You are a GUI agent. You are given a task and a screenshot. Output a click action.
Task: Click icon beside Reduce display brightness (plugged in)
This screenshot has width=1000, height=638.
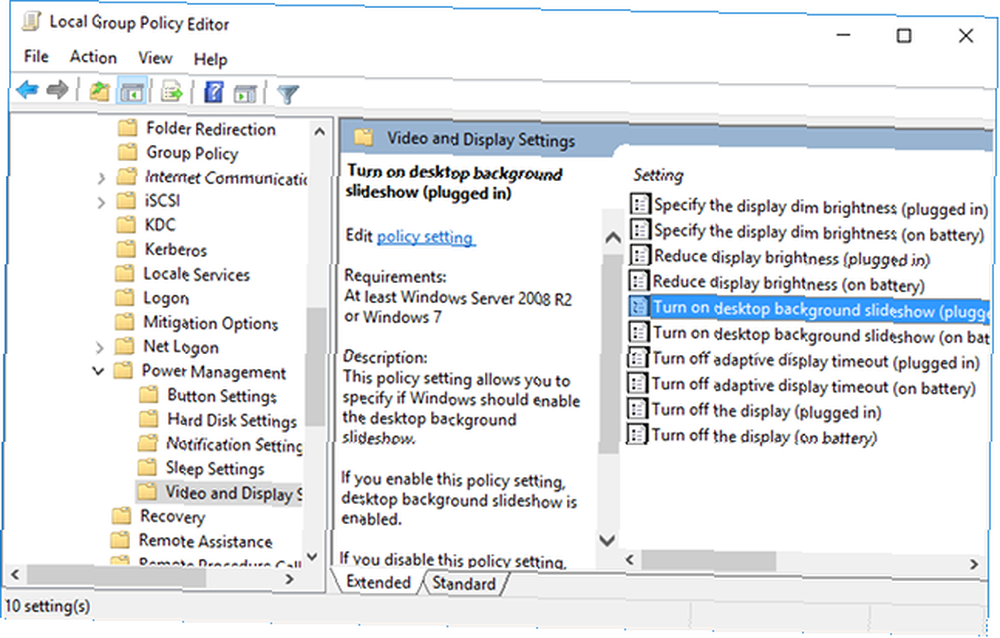click(x=639, y=255)
